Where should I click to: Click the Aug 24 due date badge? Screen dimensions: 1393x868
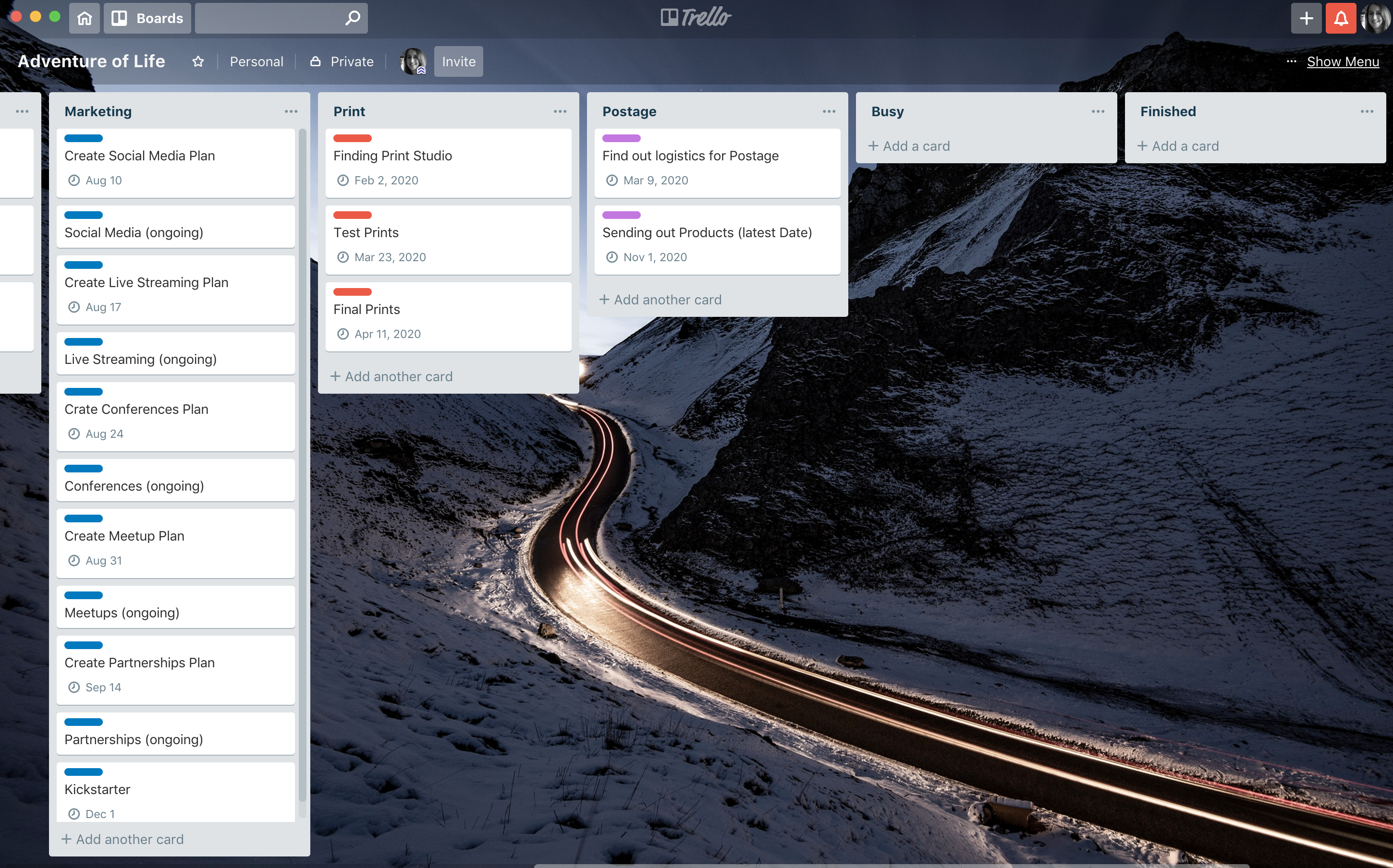[x=96, y=434]
